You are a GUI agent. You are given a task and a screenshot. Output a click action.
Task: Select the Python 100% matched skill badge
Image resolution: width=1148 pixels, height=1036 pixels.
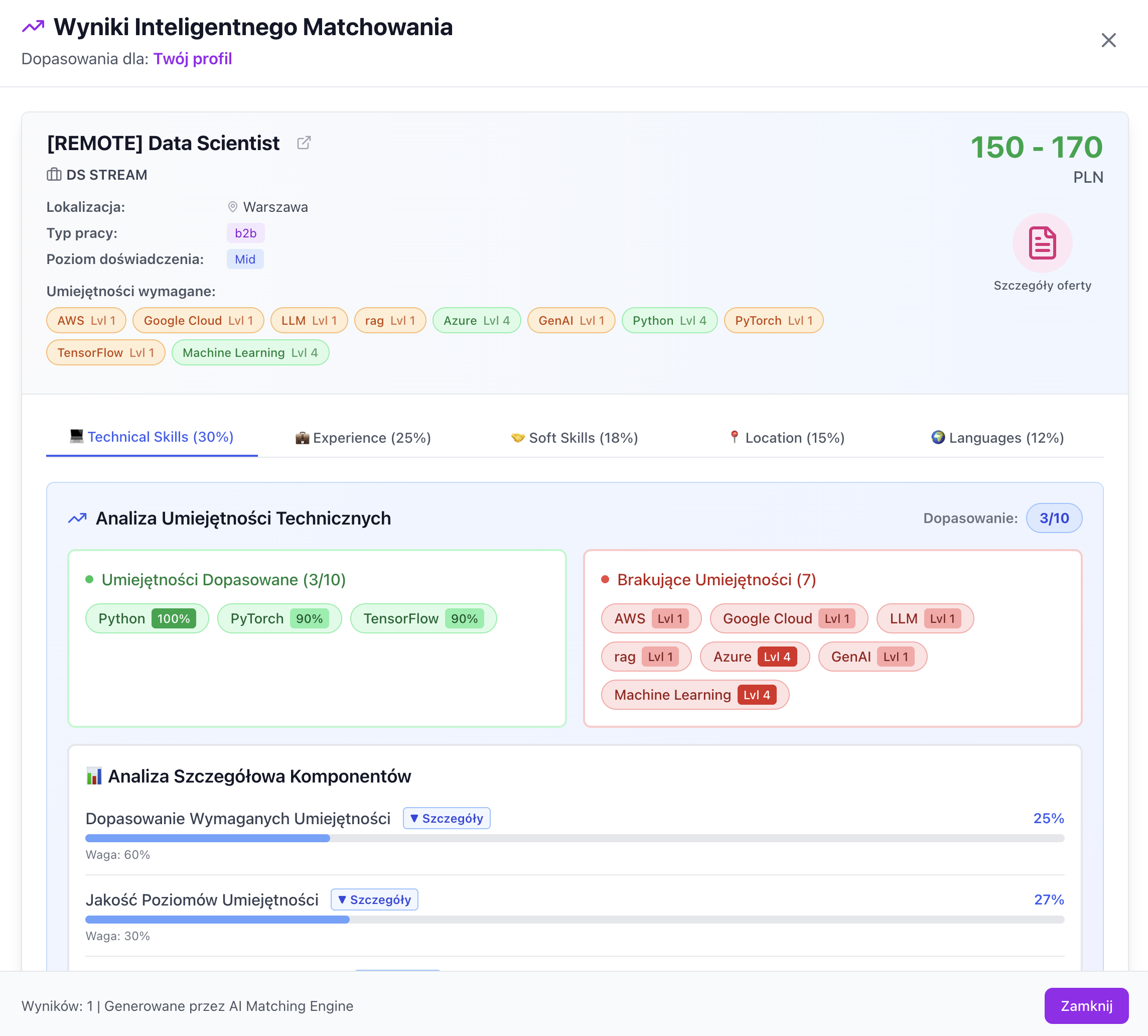tap(147, 618)
